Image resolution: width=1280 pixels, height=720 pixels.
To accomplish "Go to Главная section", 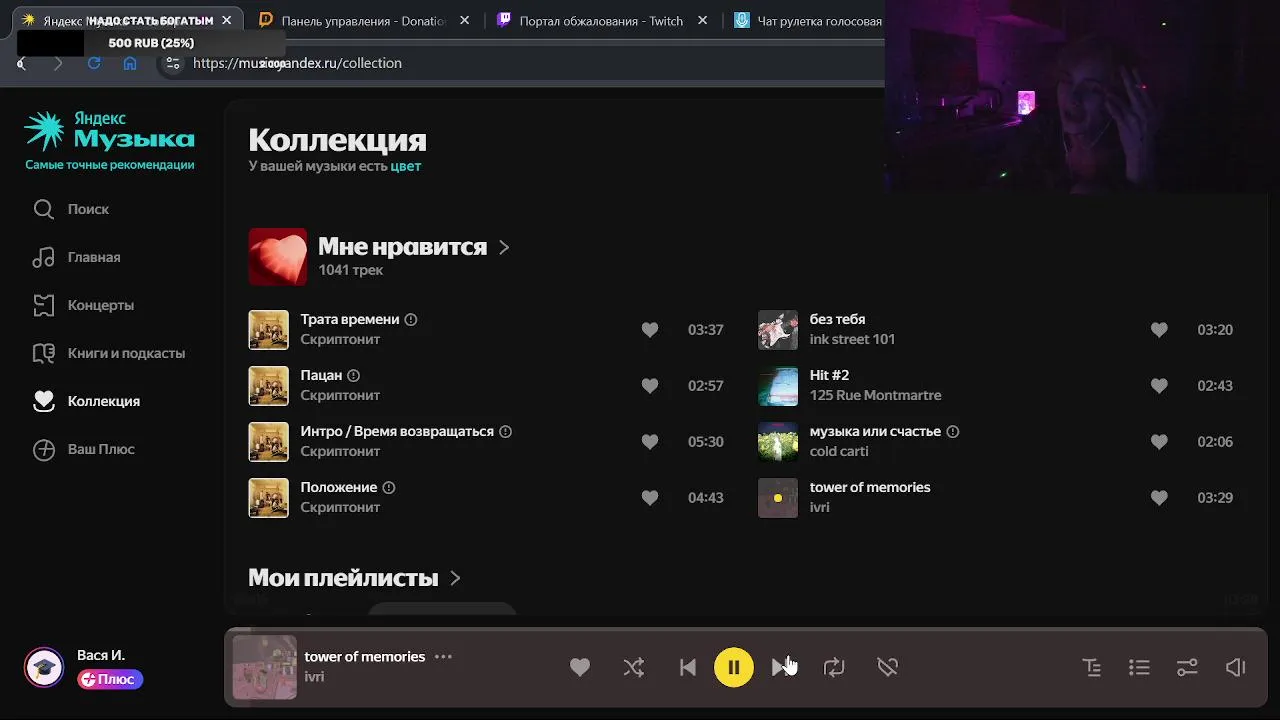I will 76,257.
